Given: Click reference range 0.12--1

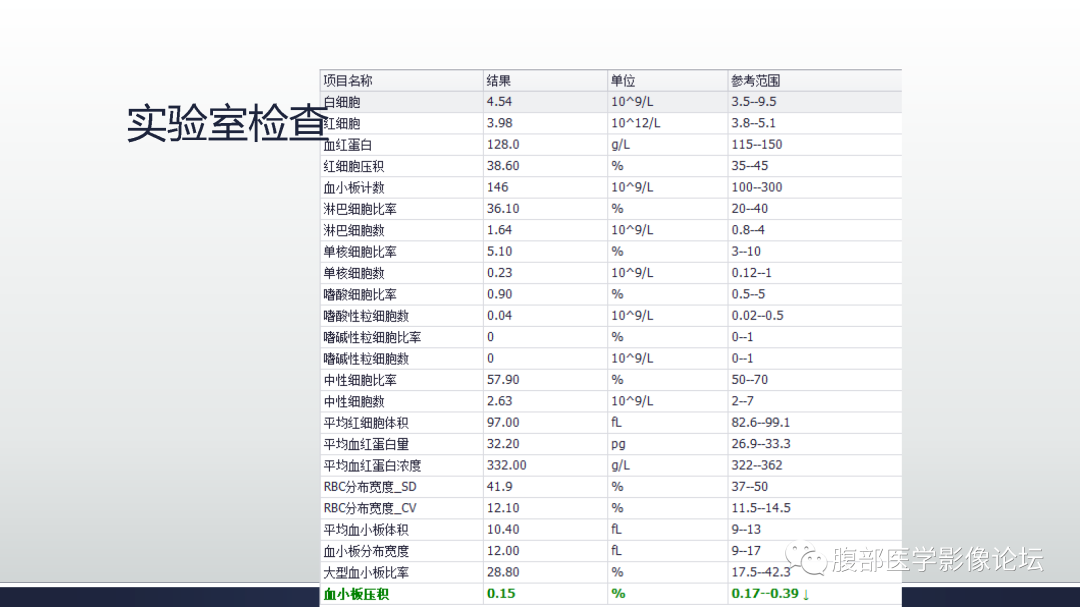Looking at the screenshot, I should pos(751,273).
